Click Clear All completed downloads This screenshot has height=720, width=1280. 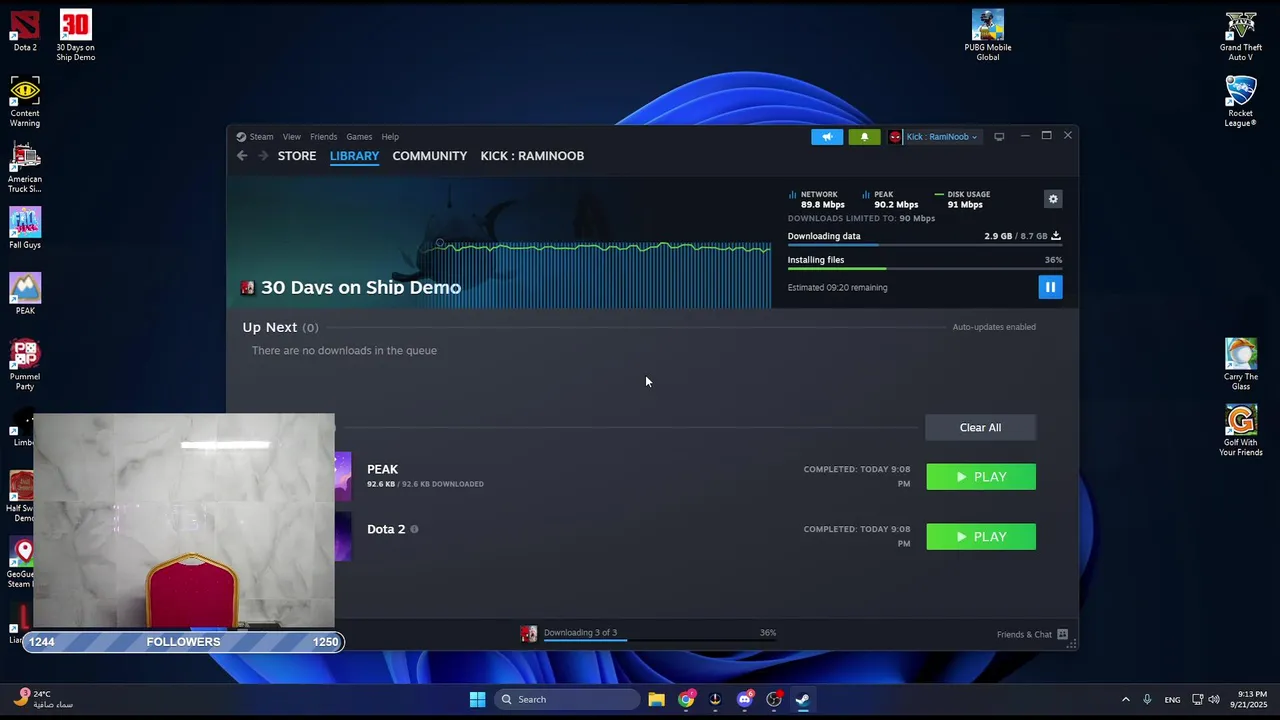point(980,428)
